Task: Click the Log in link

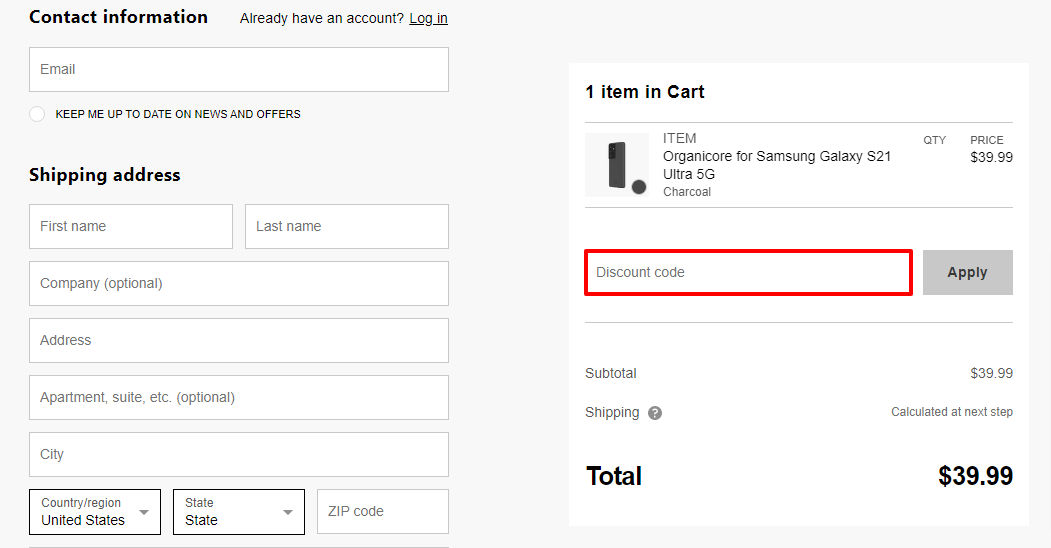Action: coord(428,18)
